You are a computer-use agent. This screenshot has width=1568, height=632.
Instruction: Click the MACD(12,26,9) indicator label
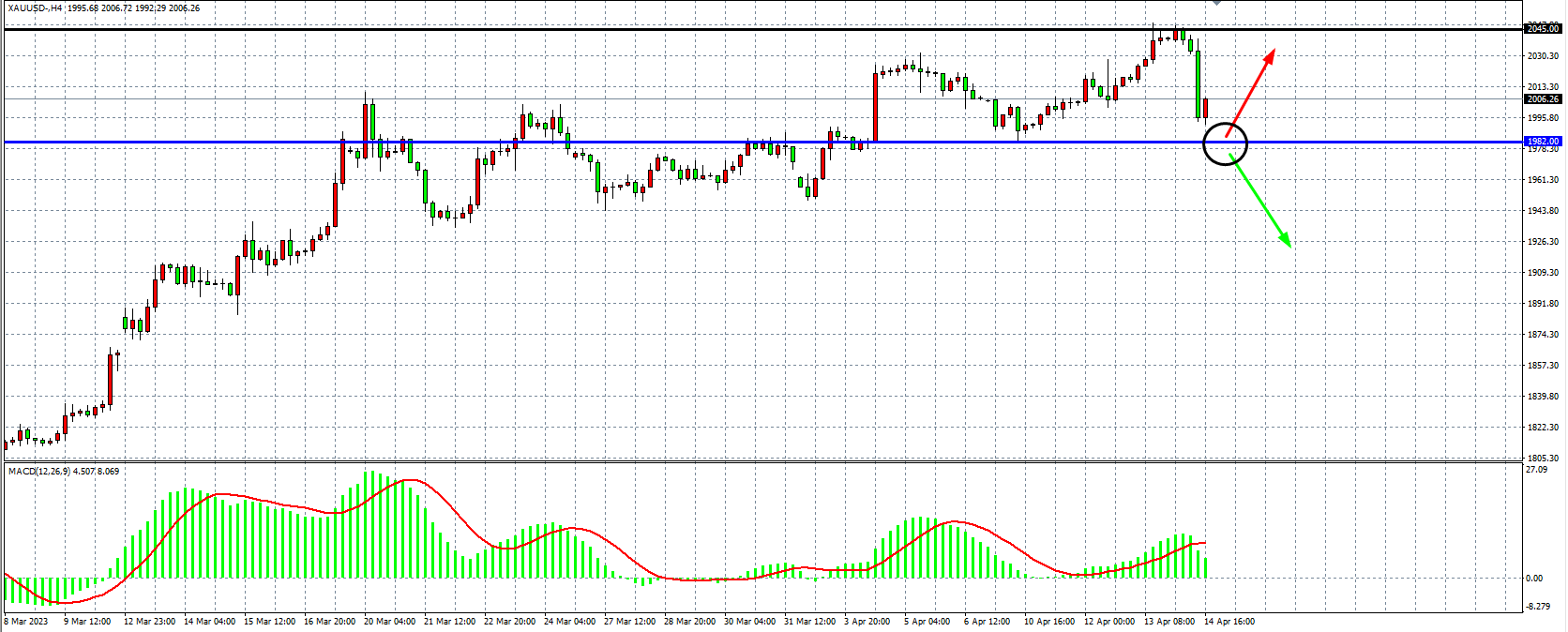[x=64, y=472]
